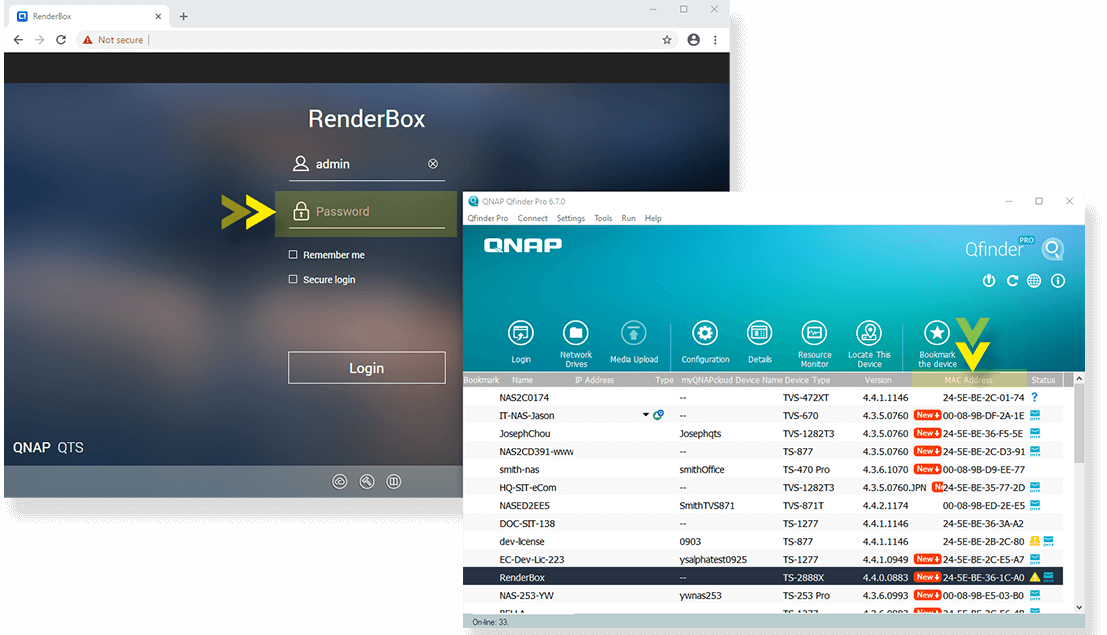This screenshot has width=1107, height=635.
Task: Sort by the Version column header
Action: (x=878, y=380)
